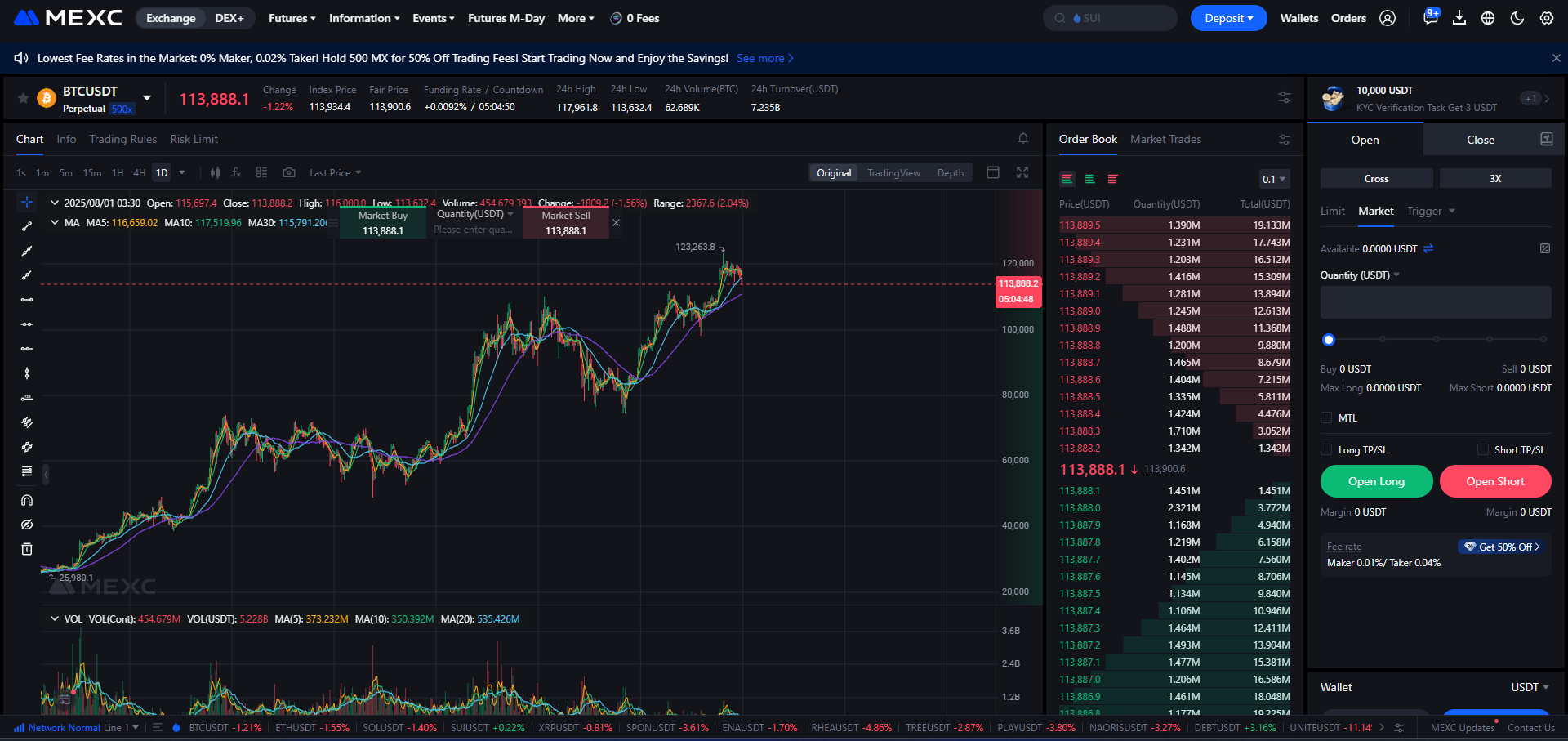
Task: Open the chart layout grid icon
Action: 261,172
